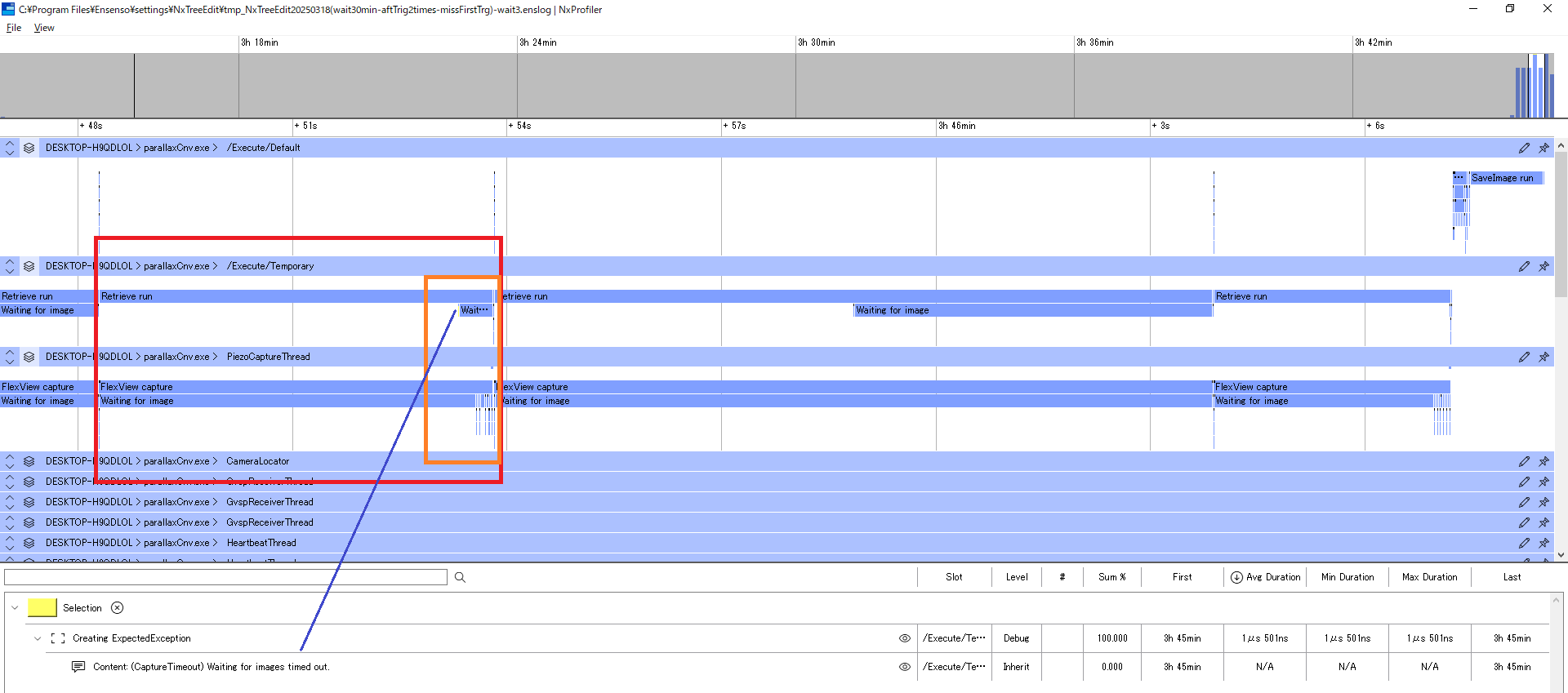Screen dimensions: 1568x693
Task: Clear the Selection with its X icon
Action: point(118,607)
